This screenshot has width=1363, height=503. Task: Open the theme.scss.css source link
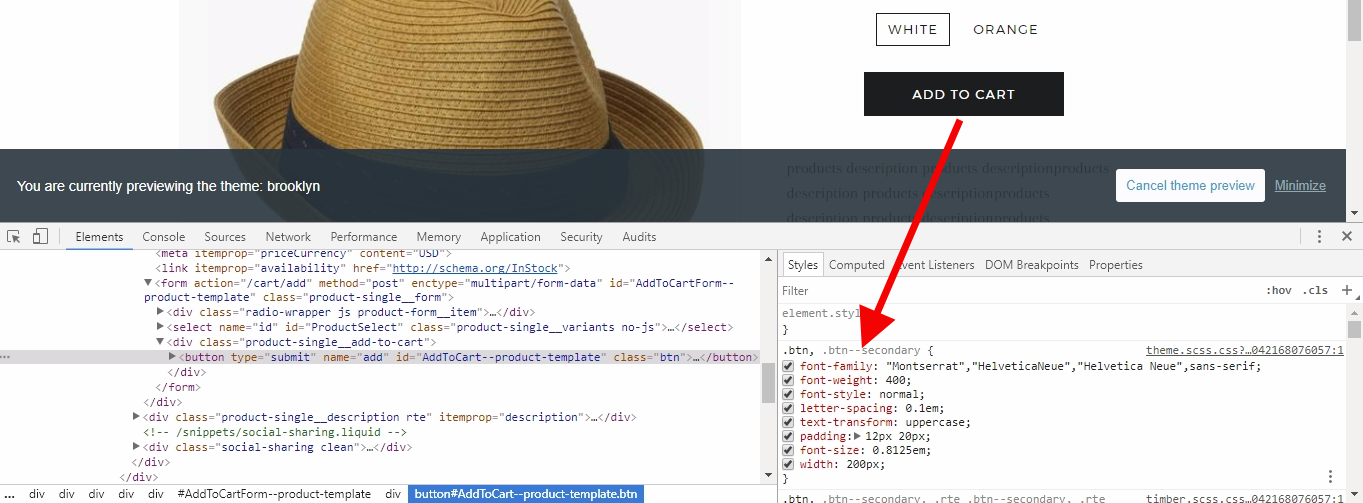tap(1244, 350)
